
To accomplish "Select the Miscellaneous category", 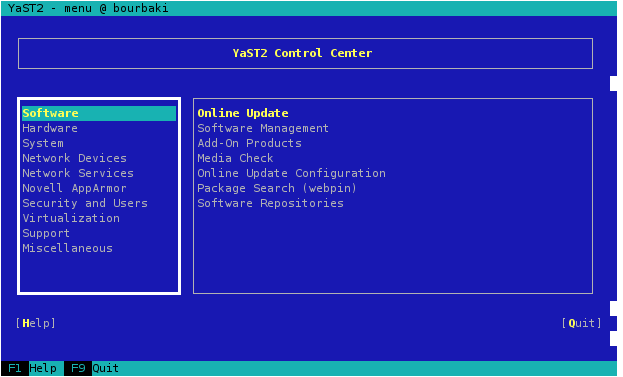I will [x=68, y=249].
